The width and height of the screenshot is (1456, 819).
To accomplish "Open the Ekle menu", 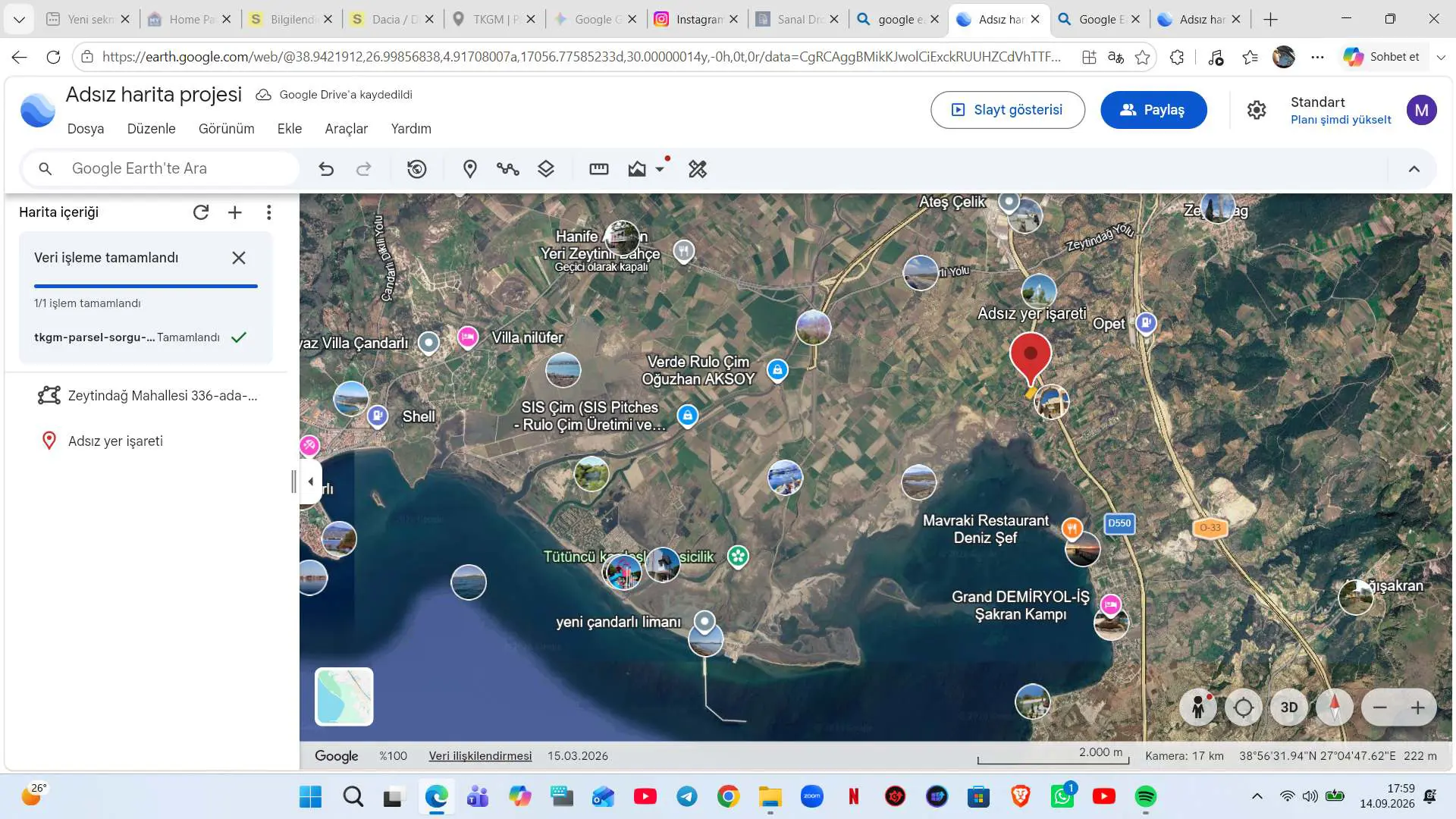I will coord(290,129).
